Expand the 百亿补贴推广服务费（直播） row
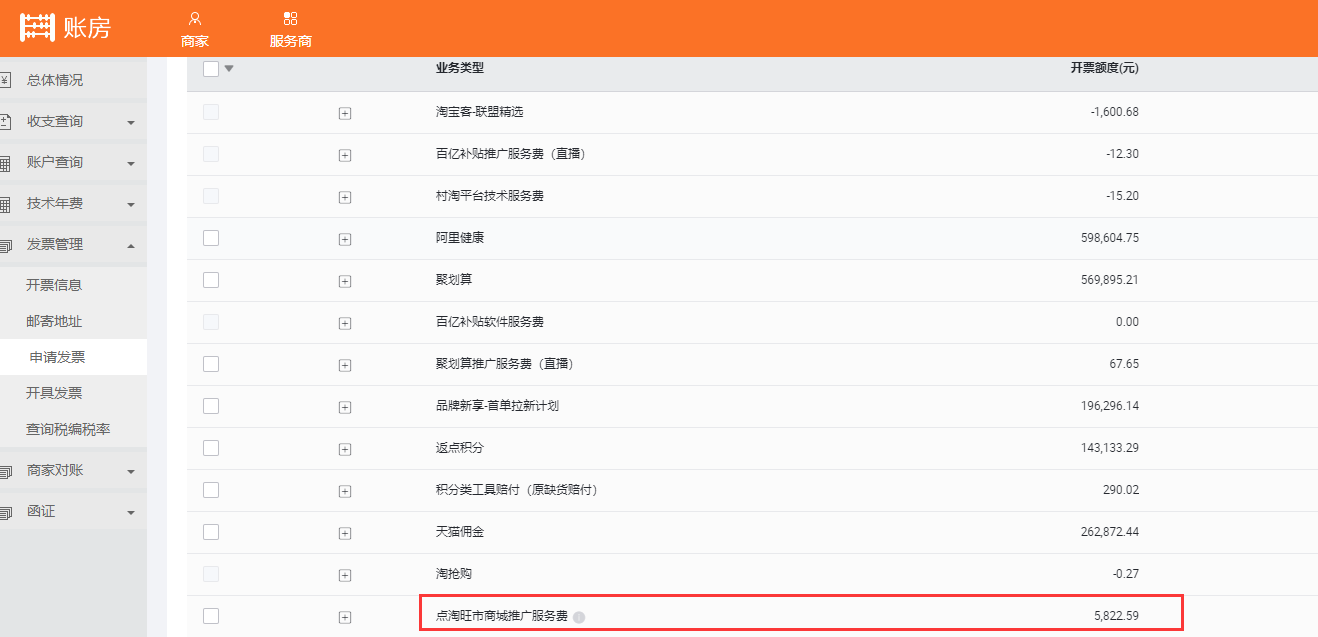 pyautogui.click(x=345, y=155)
